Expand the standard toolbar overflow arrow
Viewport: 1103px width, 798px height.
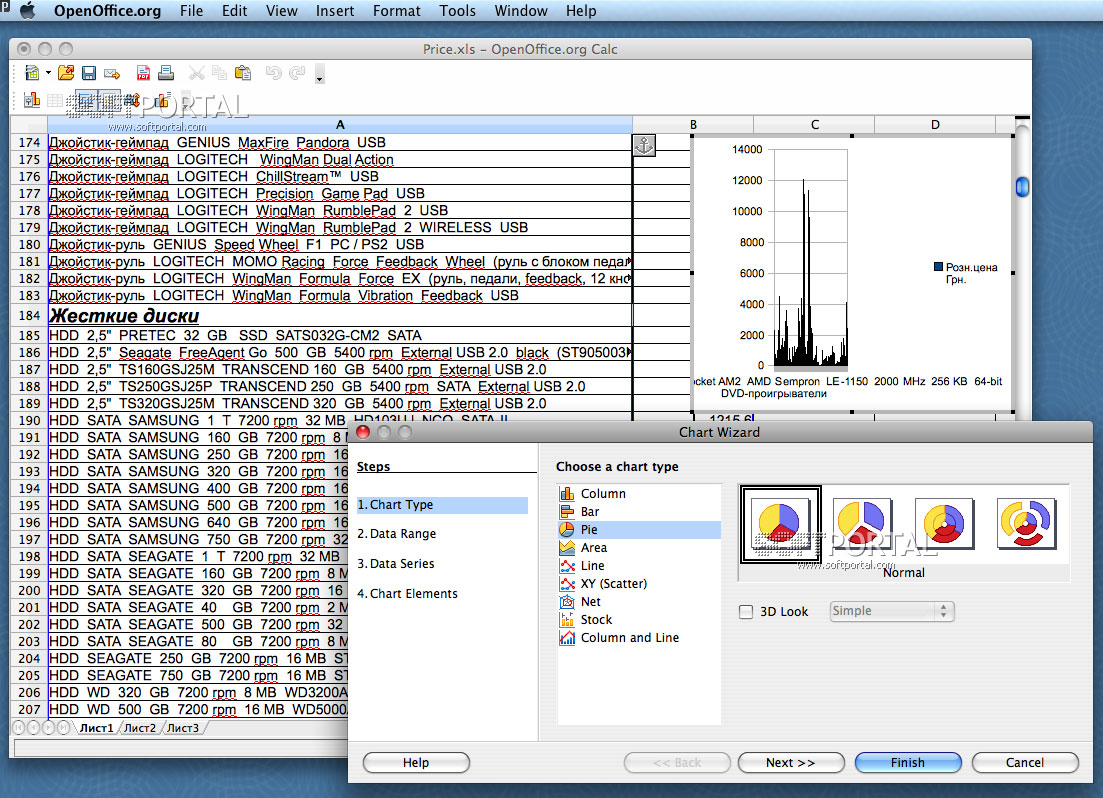click(319, 76)
